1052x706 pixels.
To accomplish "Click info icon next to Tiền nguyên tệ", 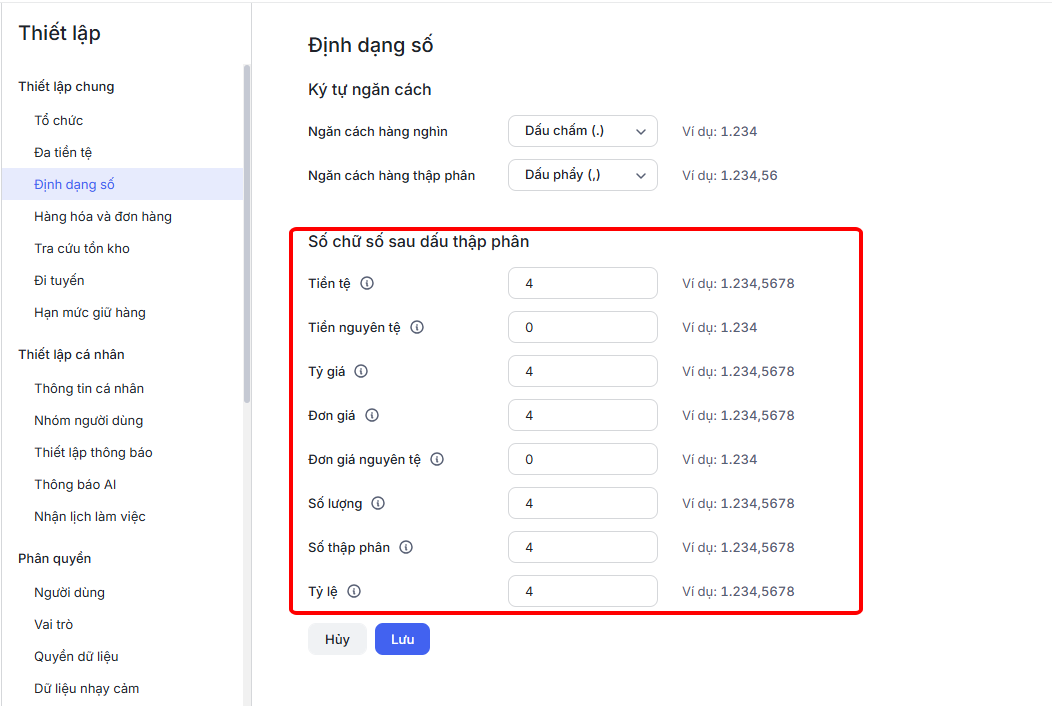I will 417,327.
